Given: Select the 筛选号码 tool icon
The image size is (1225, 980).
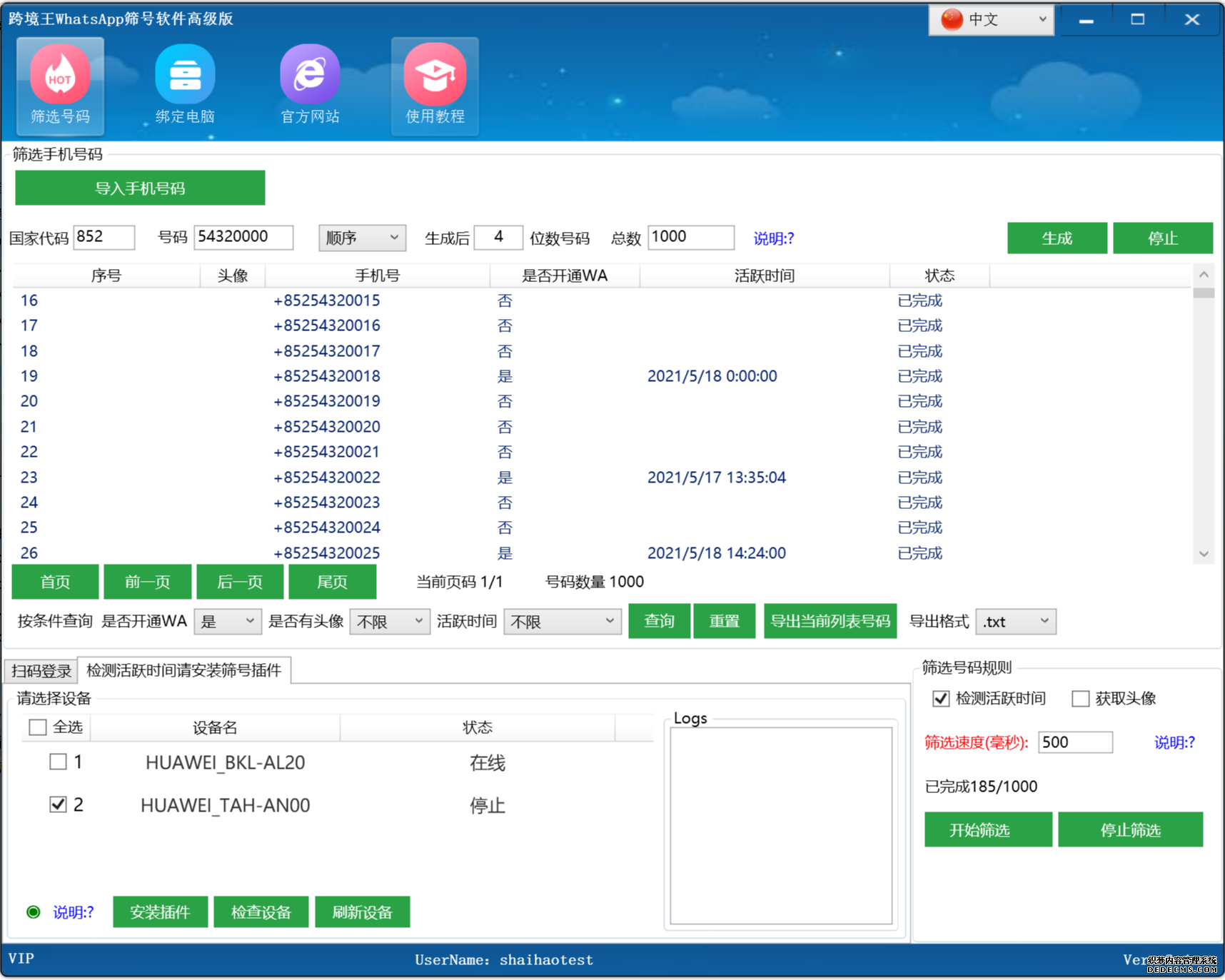Looking at the screenshot, I should point(60,84).
